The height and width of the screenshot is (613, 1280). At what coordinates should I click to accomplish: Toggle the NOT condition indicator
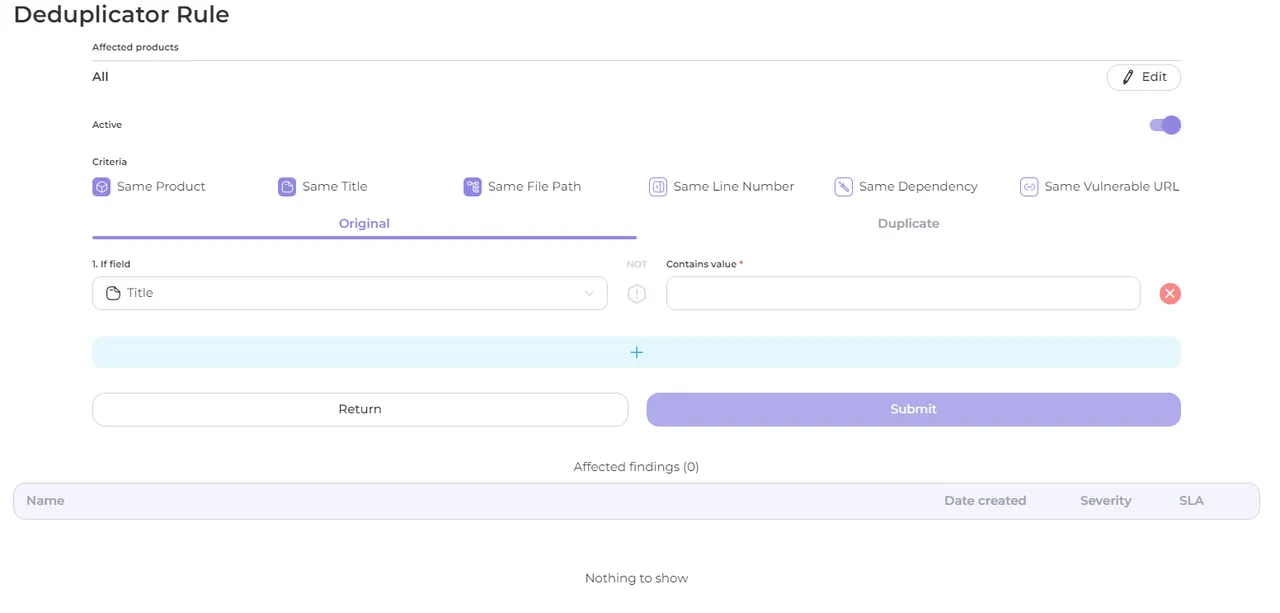[637, 293]
